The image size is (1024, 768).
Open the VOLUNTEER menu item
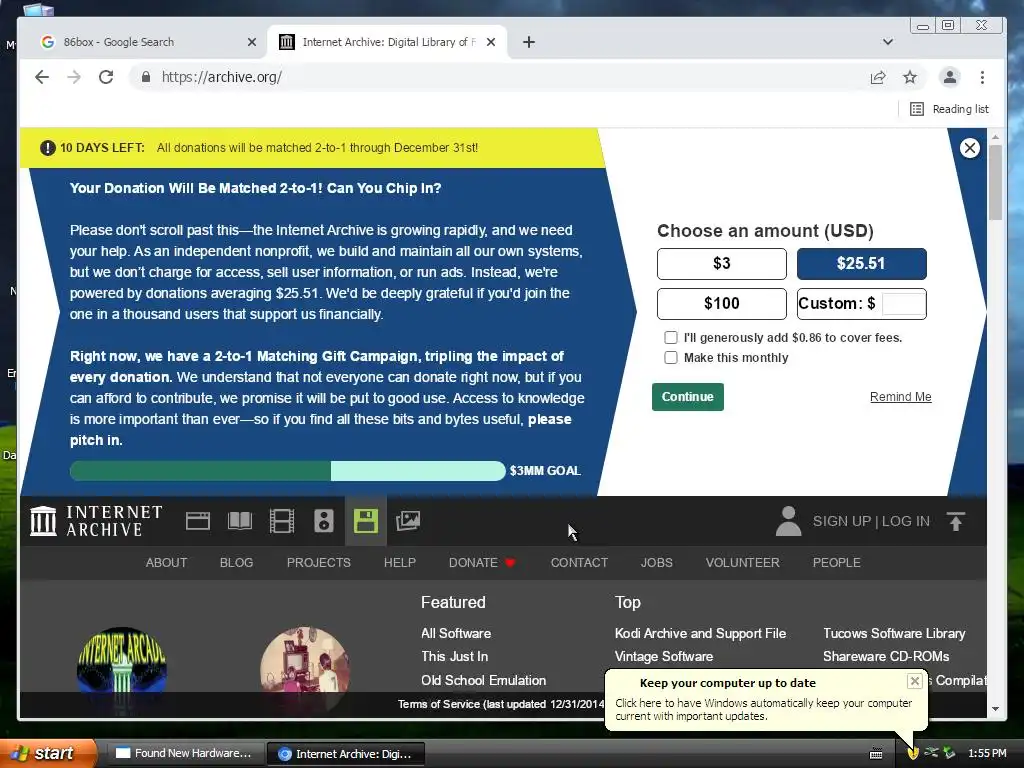[x=743, y=563]
